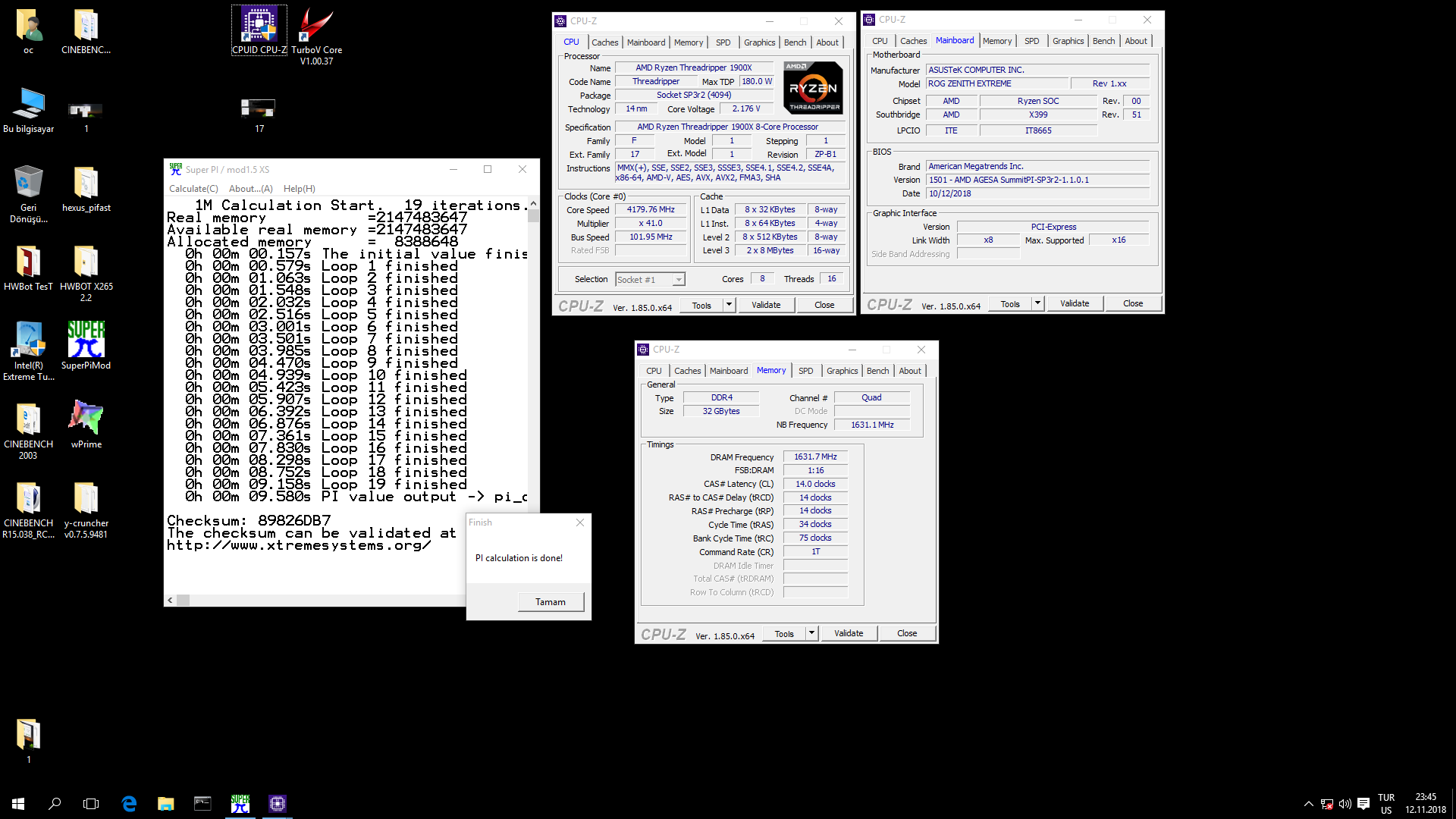This screenshot has height=819, width=1456.
Task: Open the Windows Start menu
Action: pyautogui.click(x=18, y=803)
